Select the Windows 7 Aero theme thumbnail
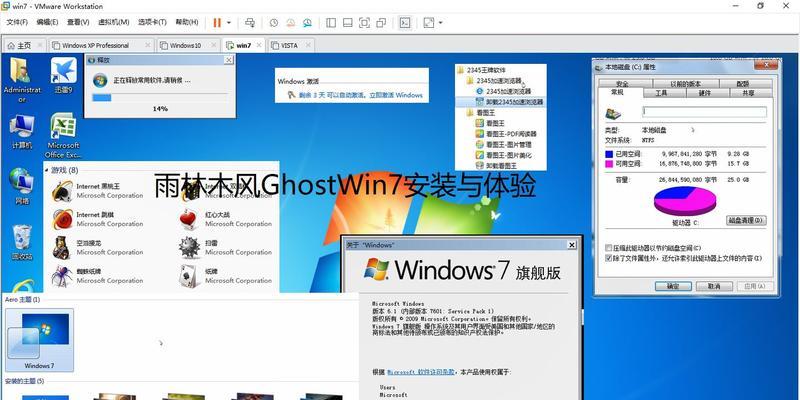 point(39,340)
